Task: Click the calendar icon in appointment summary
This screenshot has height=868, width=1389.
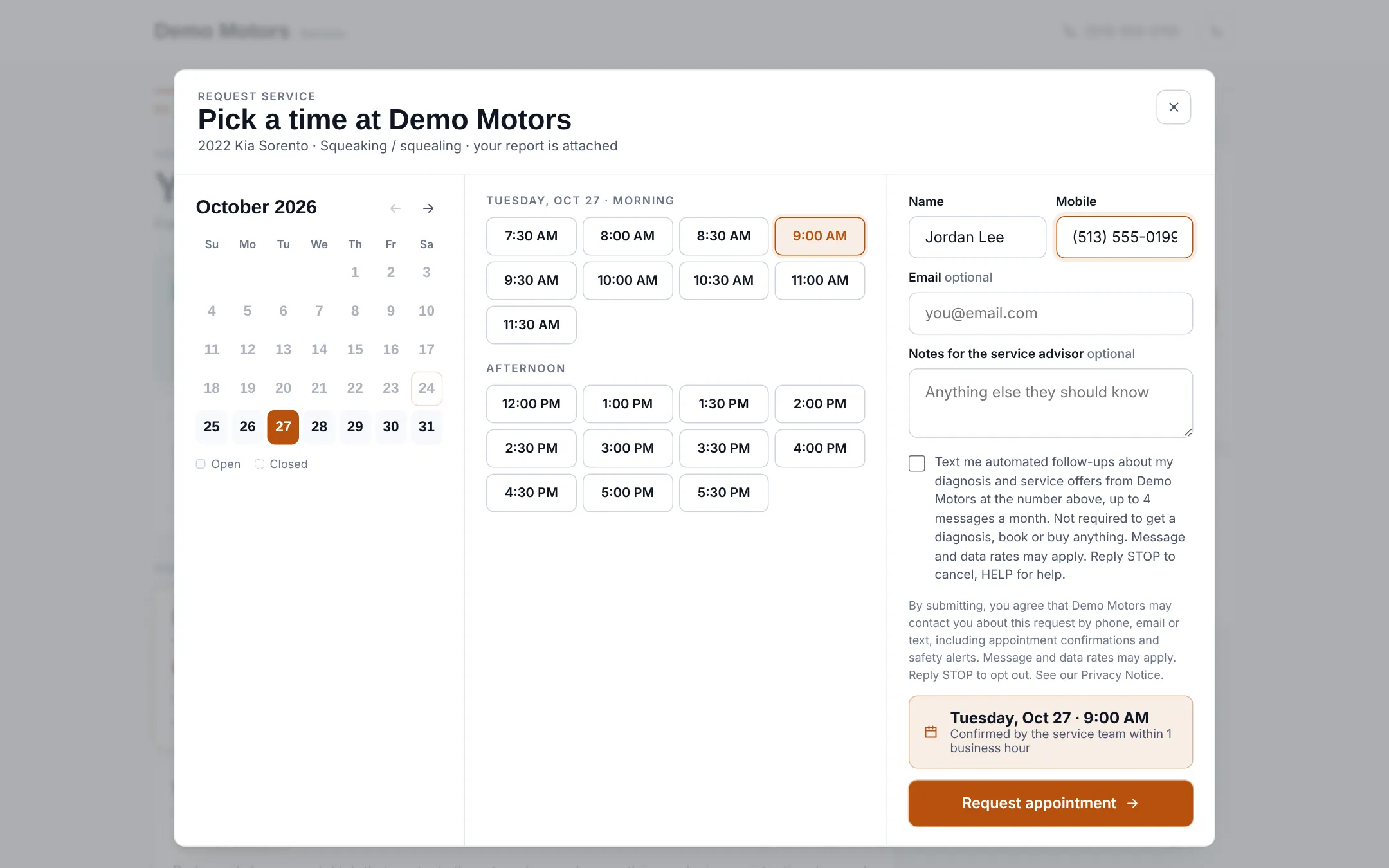Action: (x=931, y=732)
